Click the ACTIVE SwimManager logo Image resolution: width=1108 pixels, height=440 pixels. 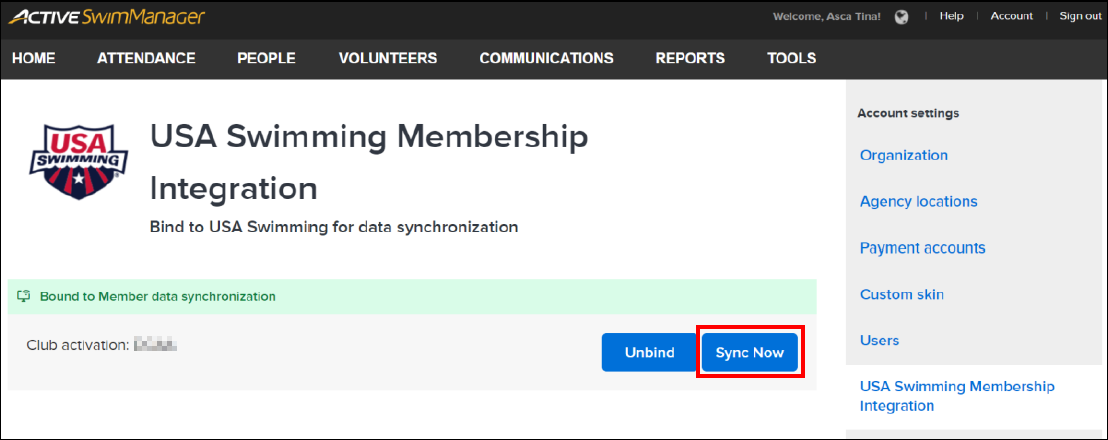pos(107,16)
